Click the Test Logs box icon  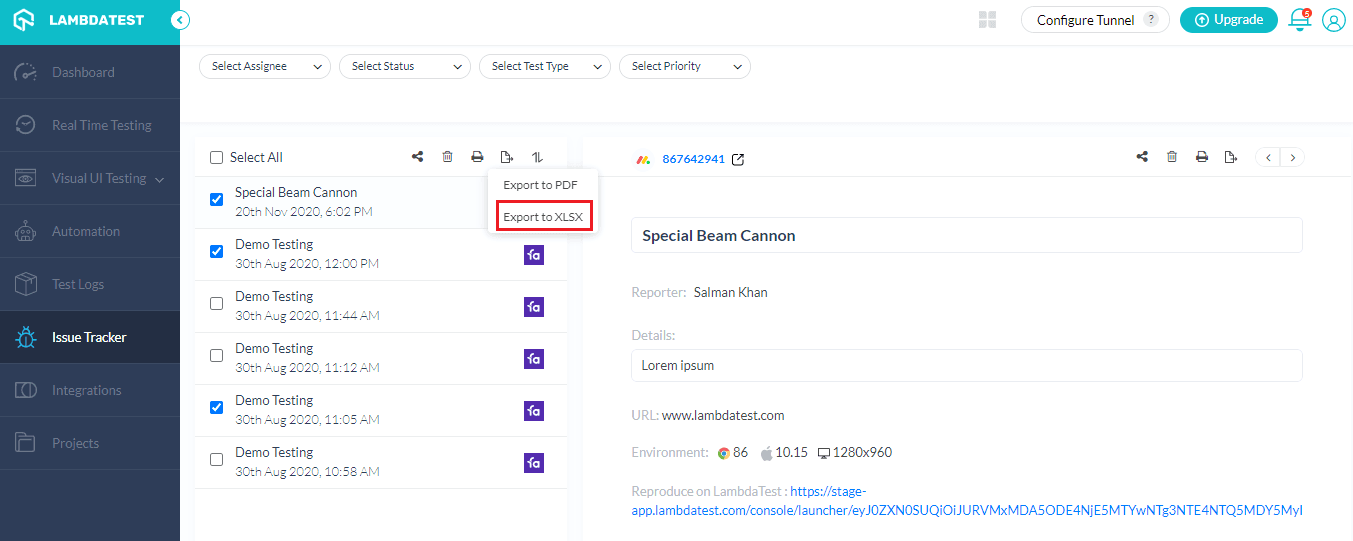click(x=26, y=284)
